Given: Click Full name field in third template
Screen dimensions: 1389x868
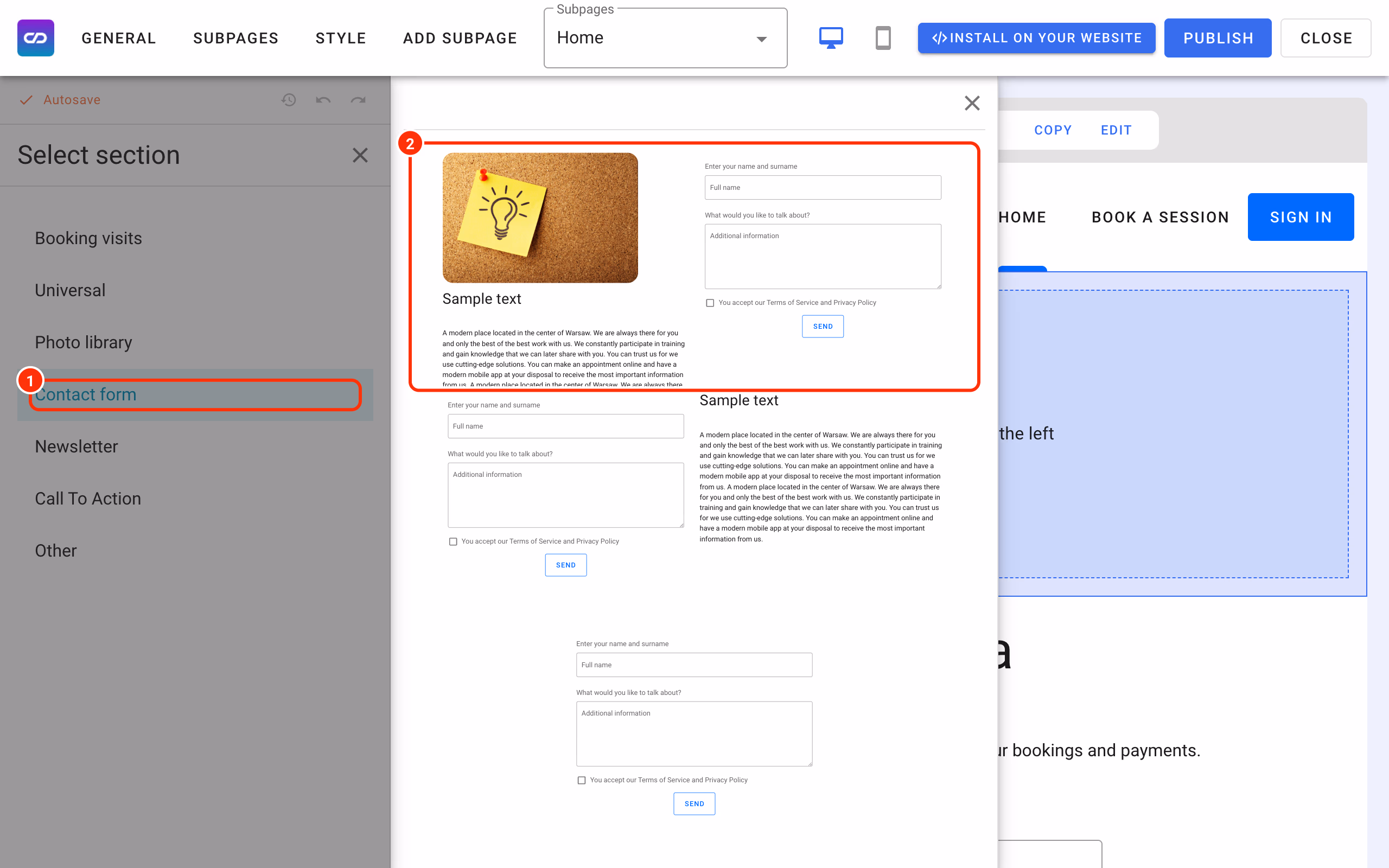Looking at the screenshot, I should (694, 665).
